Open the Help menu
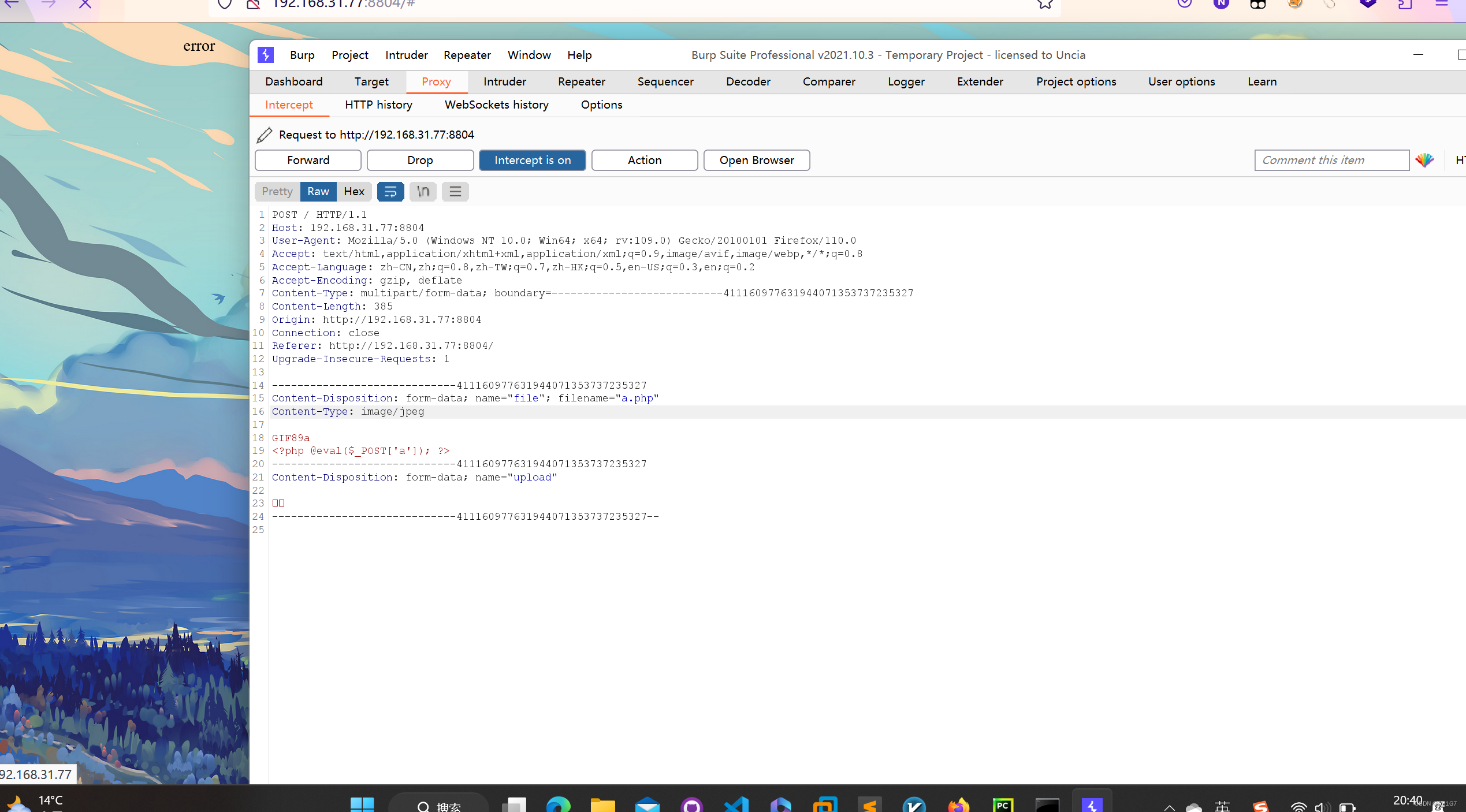 tap(579, 55)
